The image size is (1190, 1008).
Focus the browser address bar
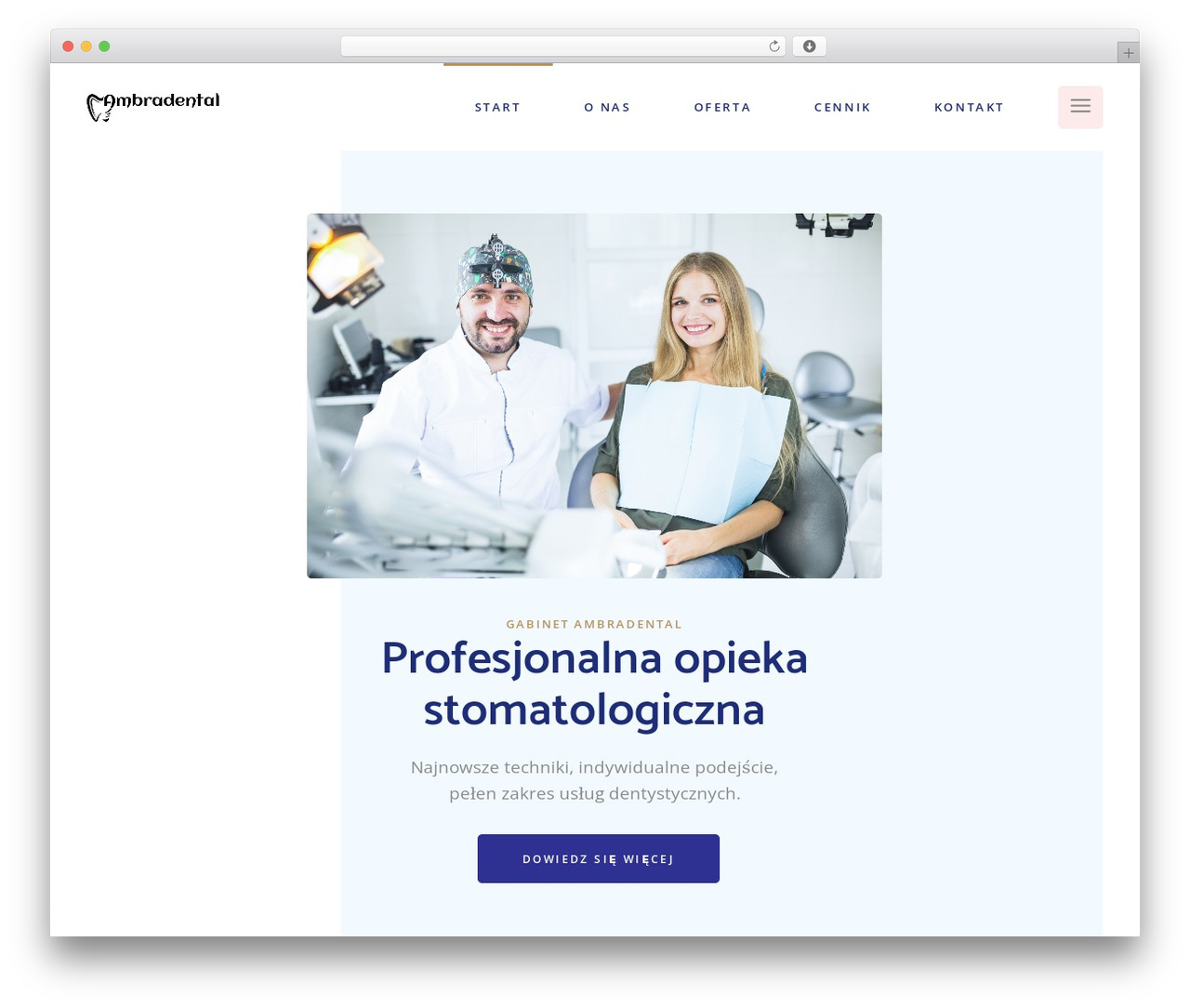(562, 46)
